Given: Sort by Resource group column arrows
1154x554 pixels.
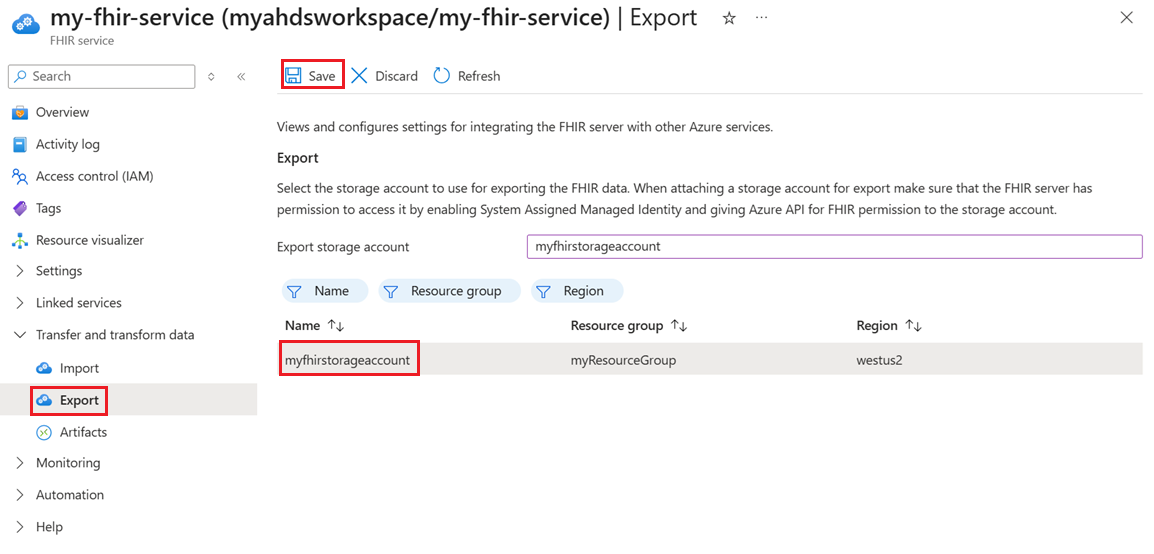Looking at the screenshot, I should [679, 326].
